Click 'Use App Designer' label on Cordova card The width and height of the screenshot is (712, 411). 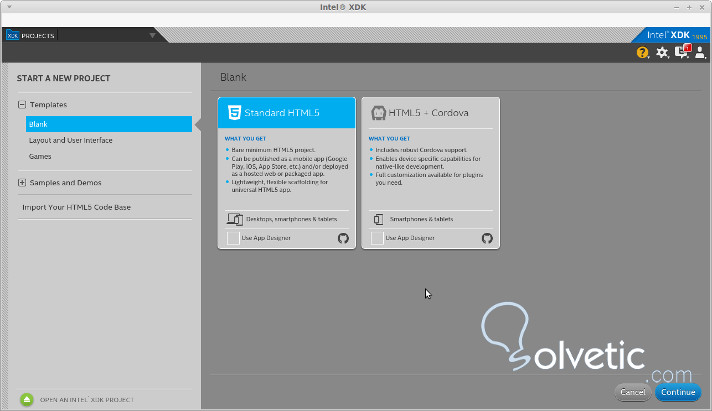pos(410,238)
